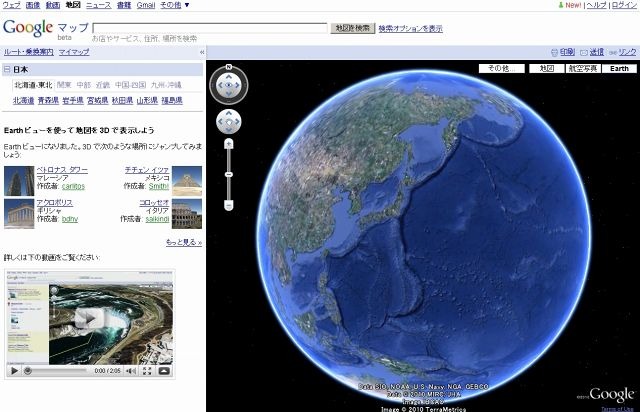Open the その他 ▼ dropdown in top bar
640x412 pixels.
point(174,5)
